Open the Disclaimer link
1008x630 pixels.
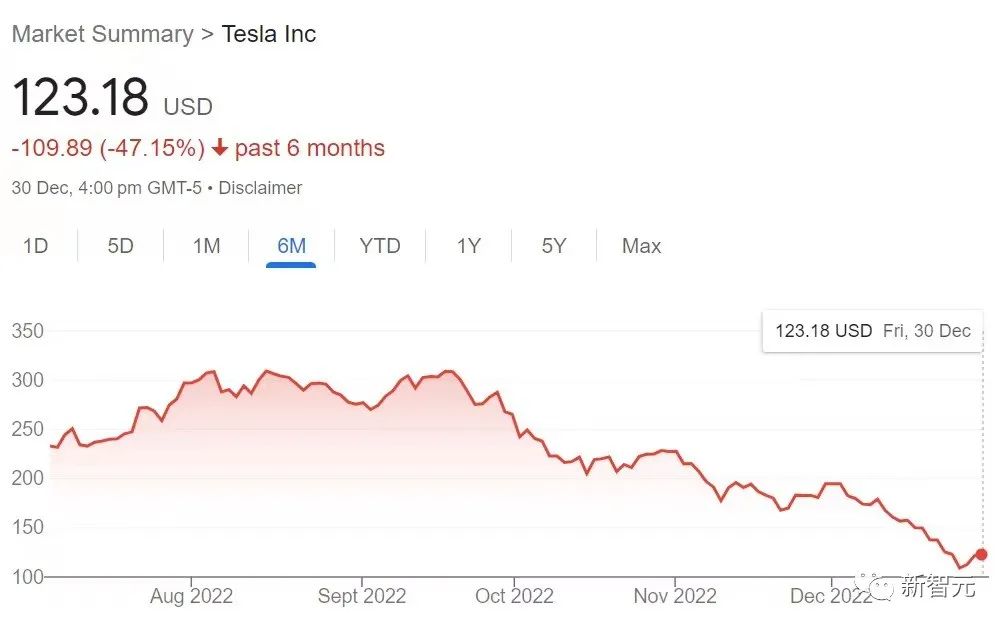260,188
